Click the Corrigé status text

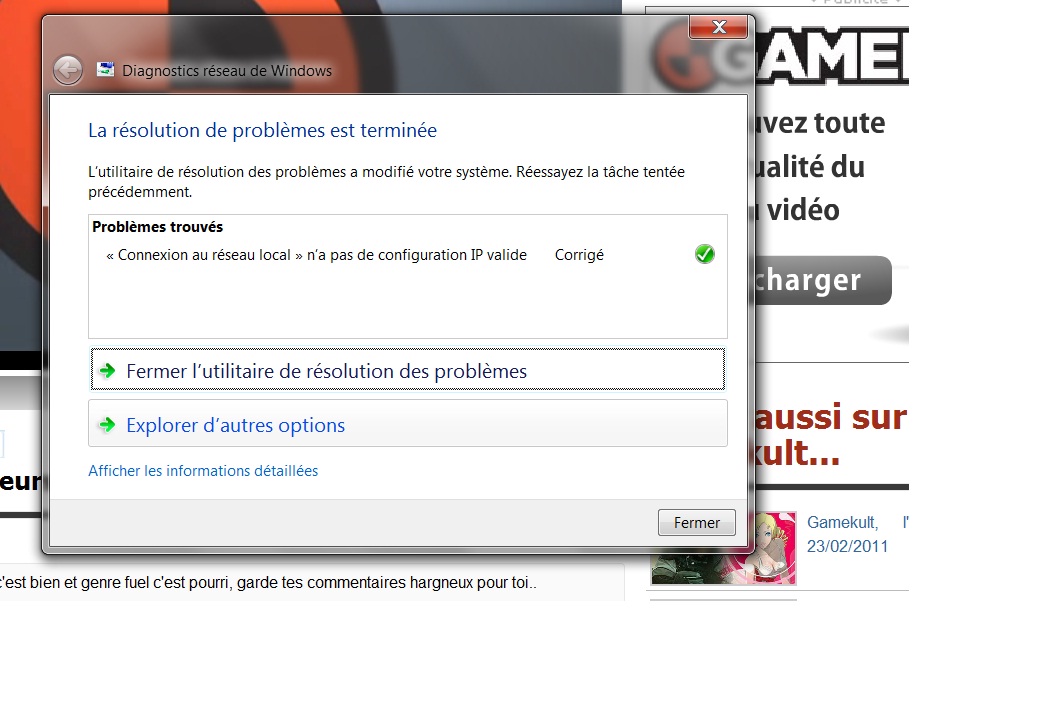[x=579, y=255]
